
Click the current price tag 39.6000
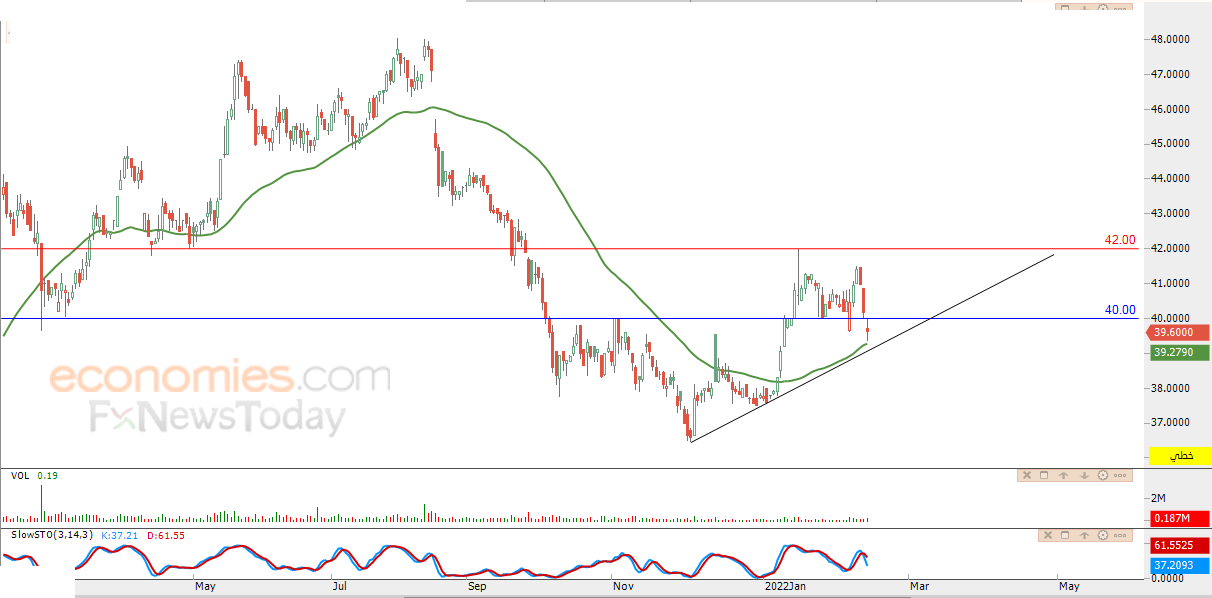(1180, 332)
